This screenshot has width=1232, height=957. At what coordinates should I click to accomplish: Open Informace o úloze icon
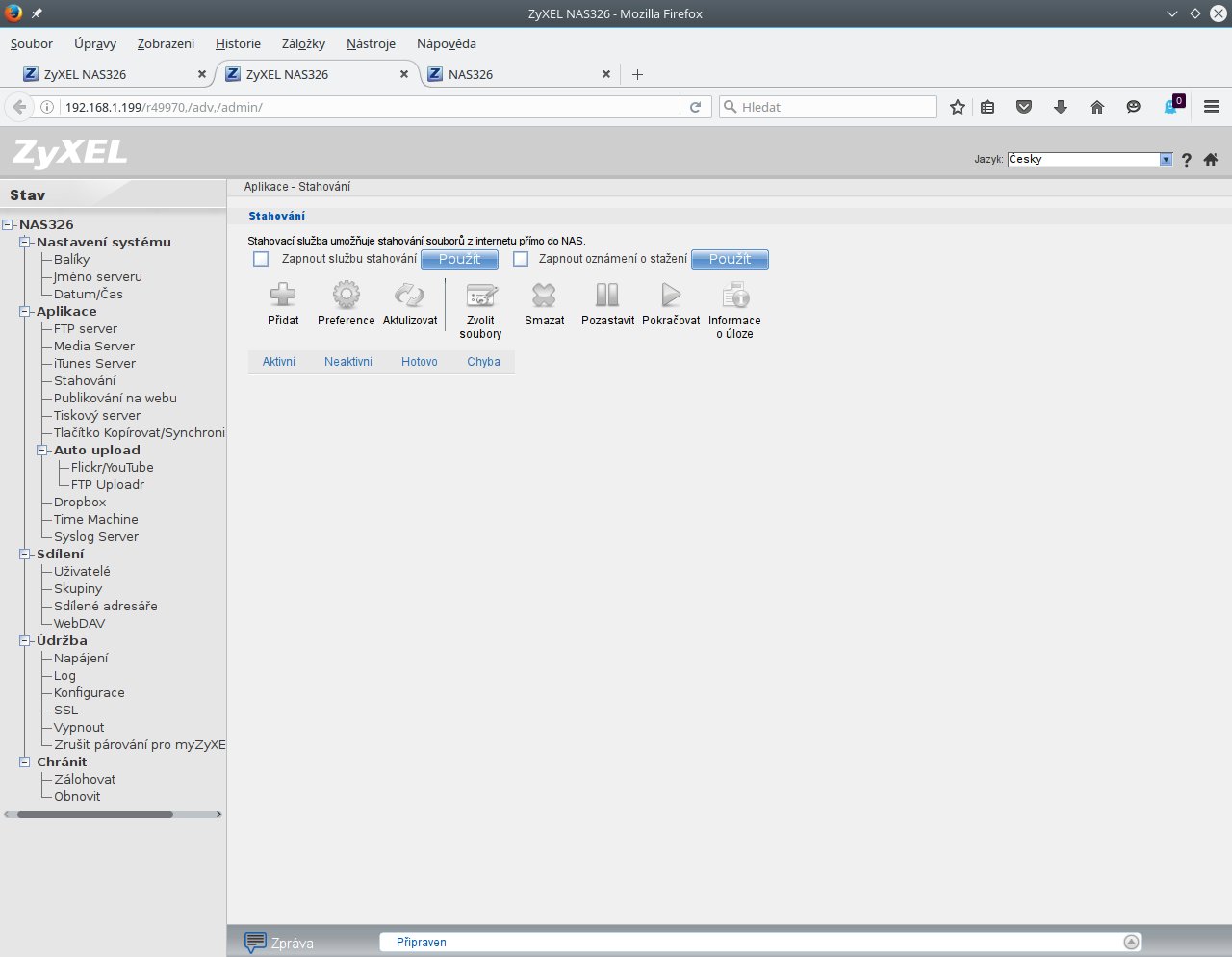(x=735, y=296)
